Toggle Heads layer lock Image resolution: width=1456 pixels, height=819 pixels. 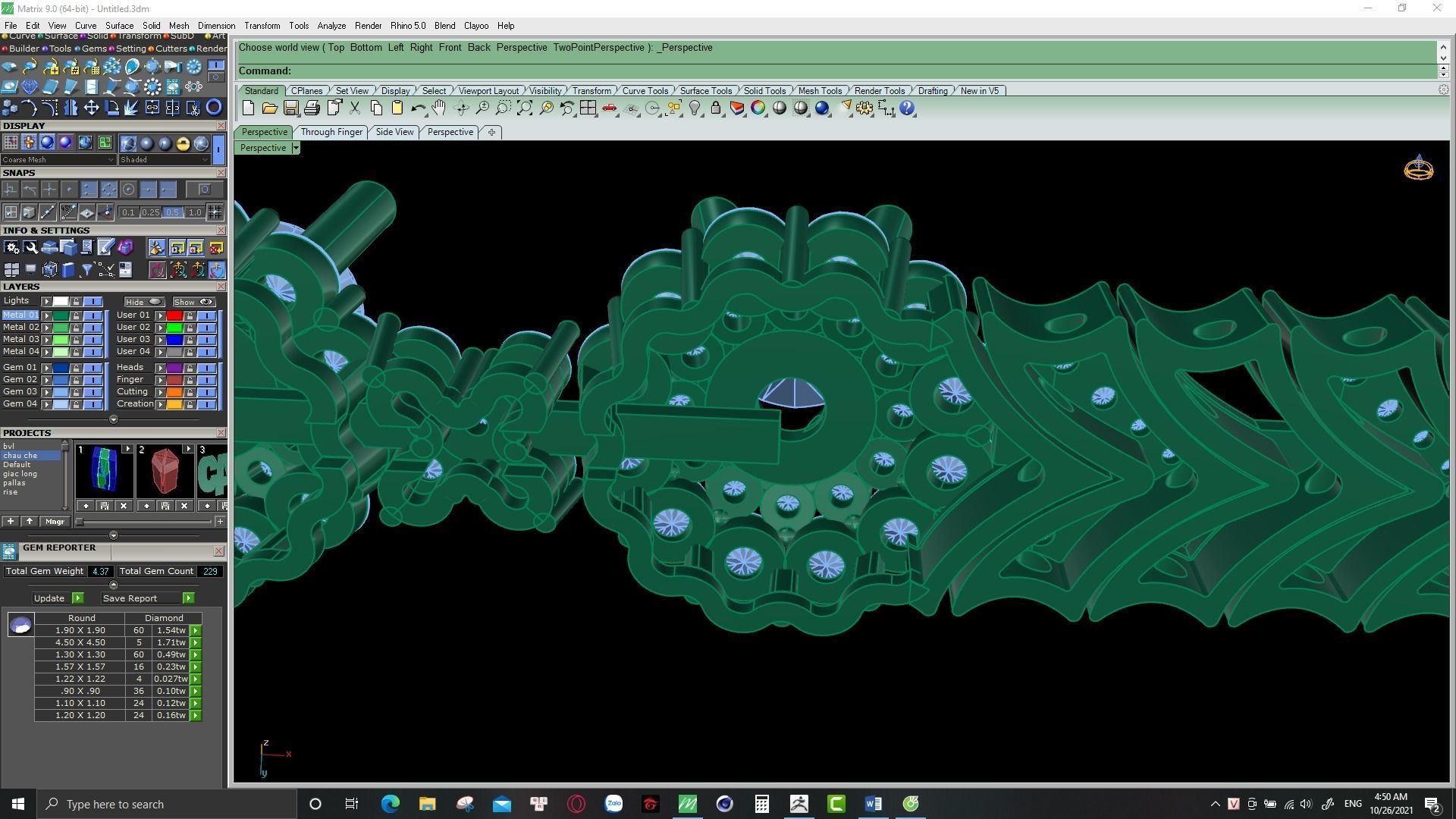[x=190, y=368]
